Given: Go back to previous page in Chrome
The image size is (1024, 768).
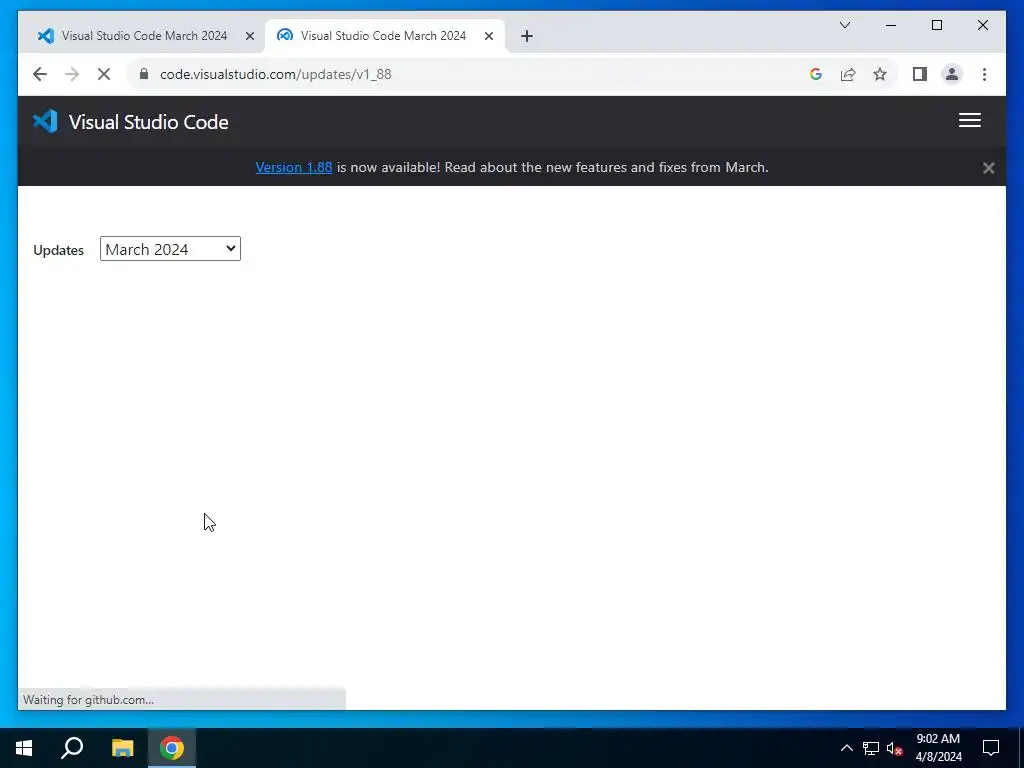Looking at the screenshot, I should point(40,74).
